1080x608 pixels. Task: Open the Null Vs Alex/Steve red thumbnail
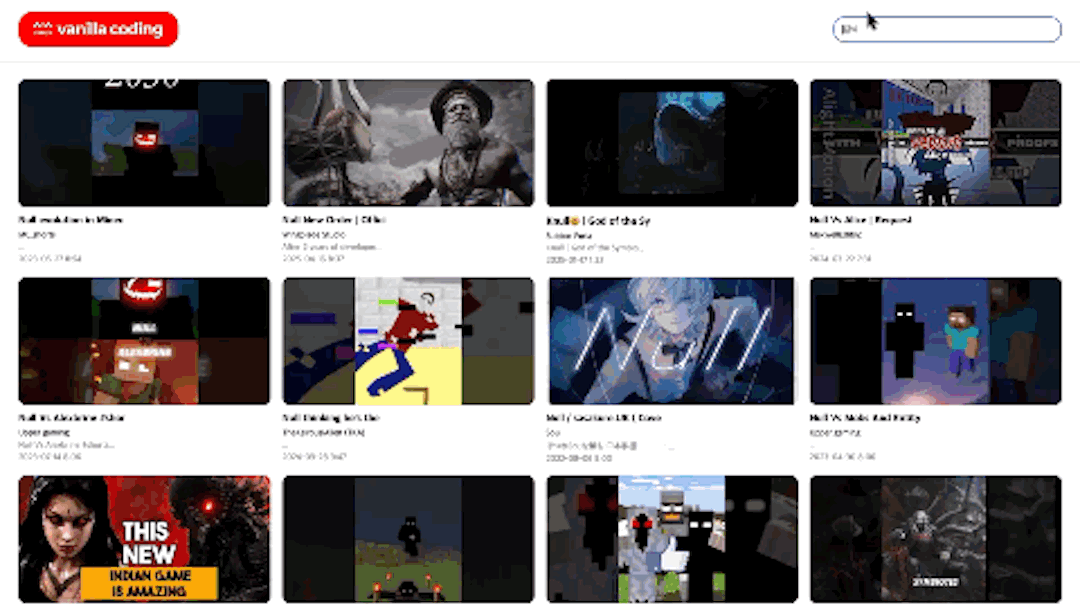pyautogui.click(x=144, y=341)
